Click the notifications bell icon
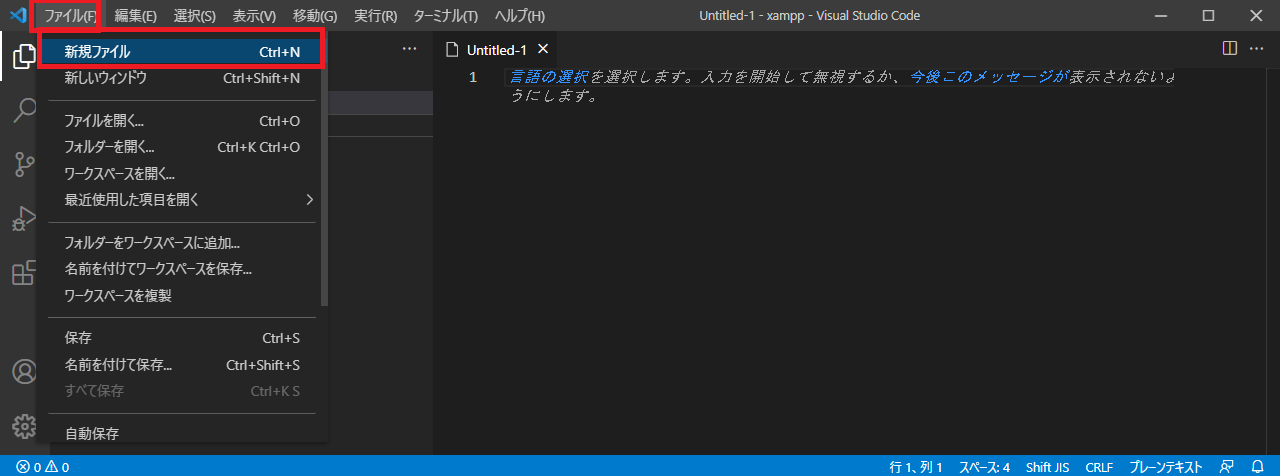This screenshot has width=1280, height=476. [1257, 467]
